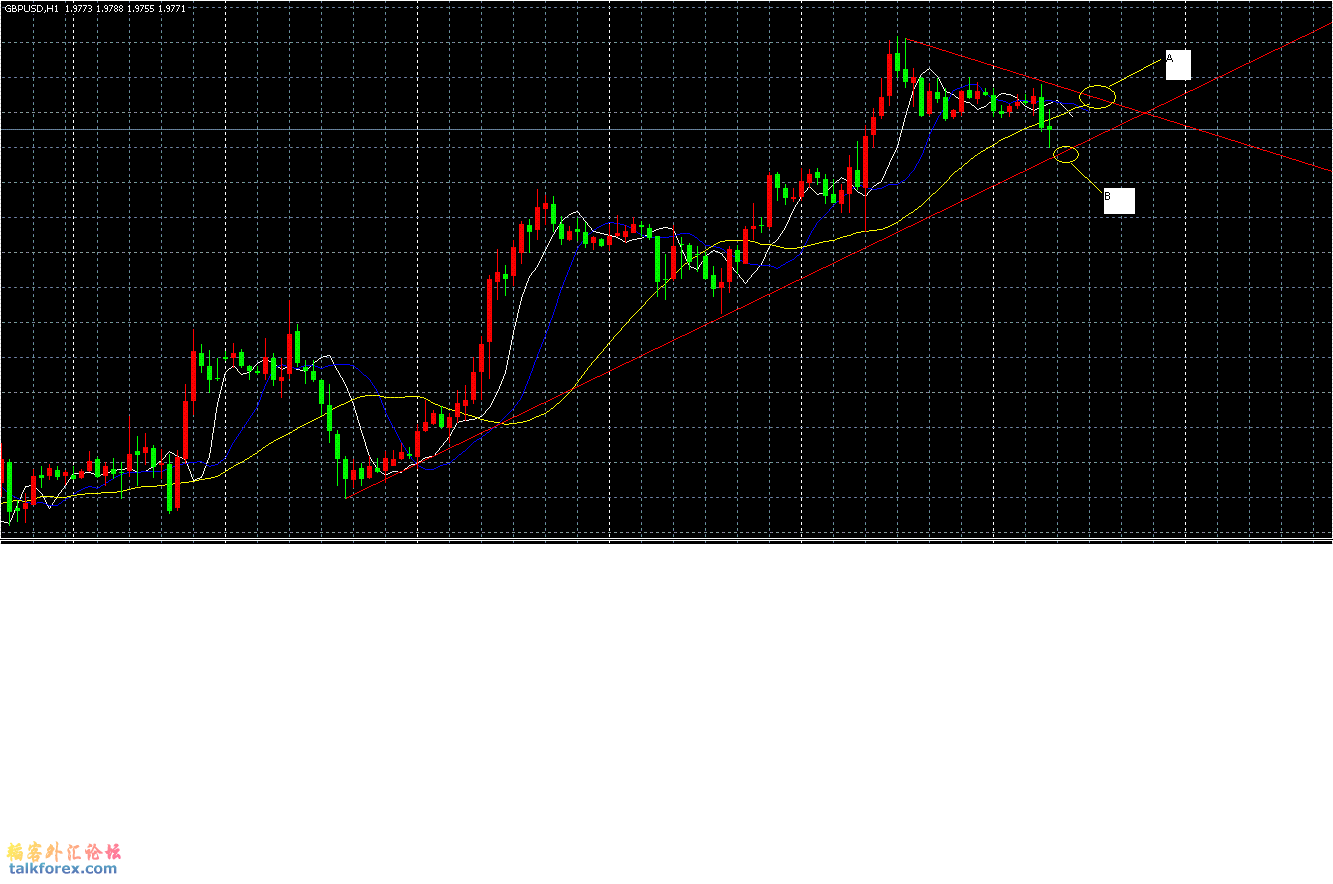
Task: Select the white label box marked B
Action: tap(1119, 200)
